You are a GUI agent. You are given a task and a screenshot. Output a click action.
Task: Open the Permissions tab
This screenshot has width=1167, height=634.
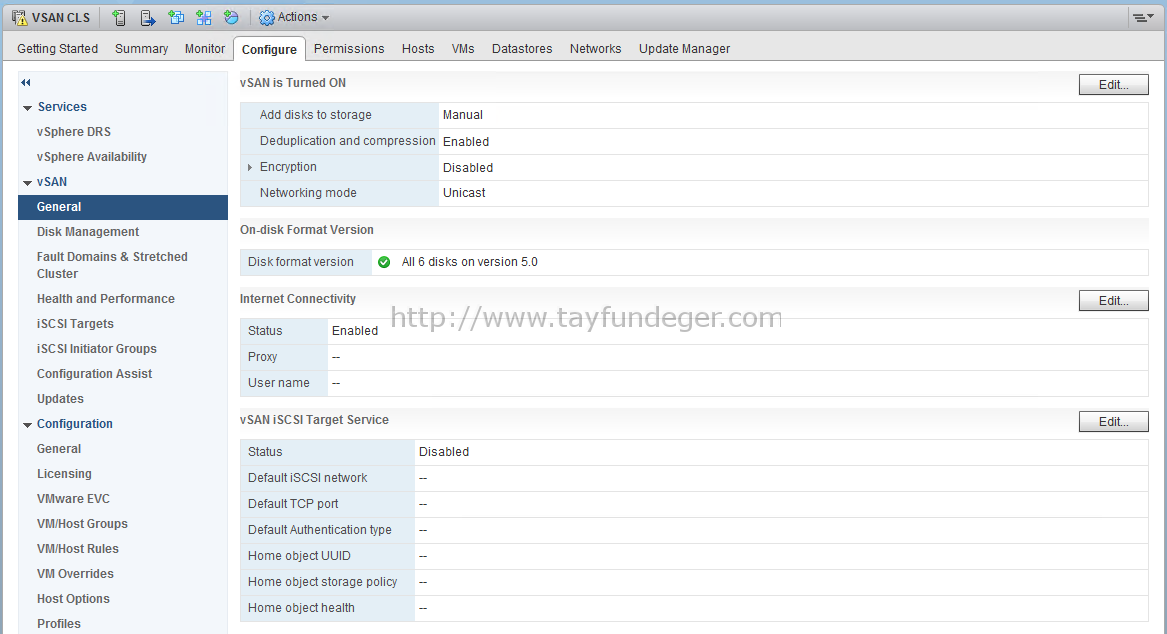coord(349,48)
